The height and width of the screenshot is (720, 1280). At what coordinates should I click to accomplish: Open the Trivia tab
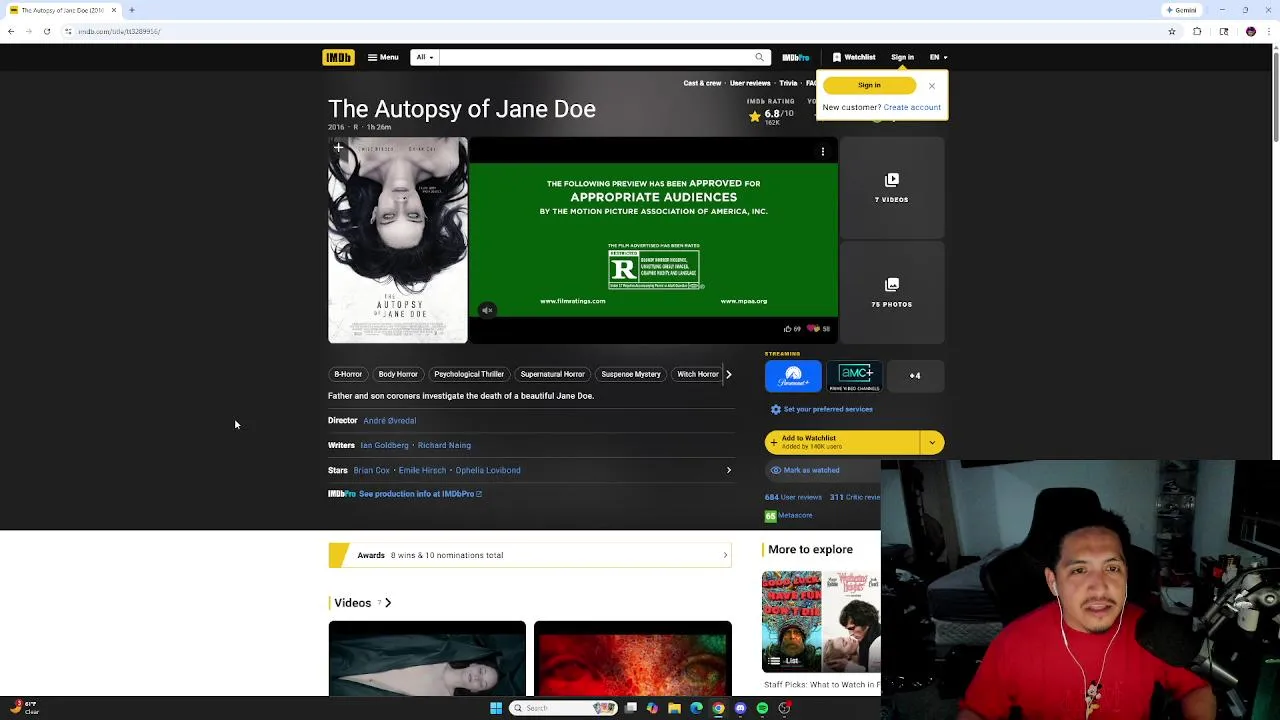tap(788, 83)
